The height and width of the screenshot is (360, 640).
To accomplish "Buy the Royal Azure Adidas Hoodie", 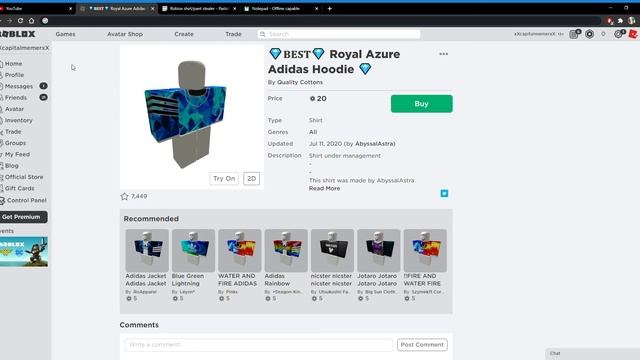I will pyautogui.click(x=422, y=104).
